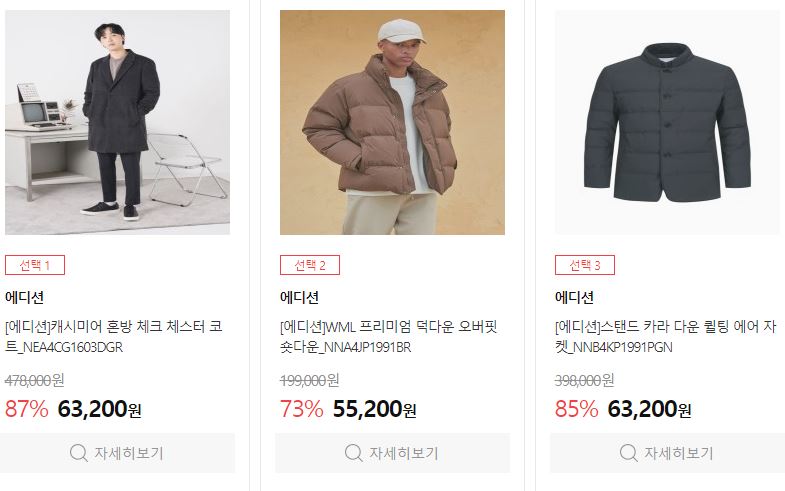Click magnifier icon under the brown puffer

coord(353,453)
